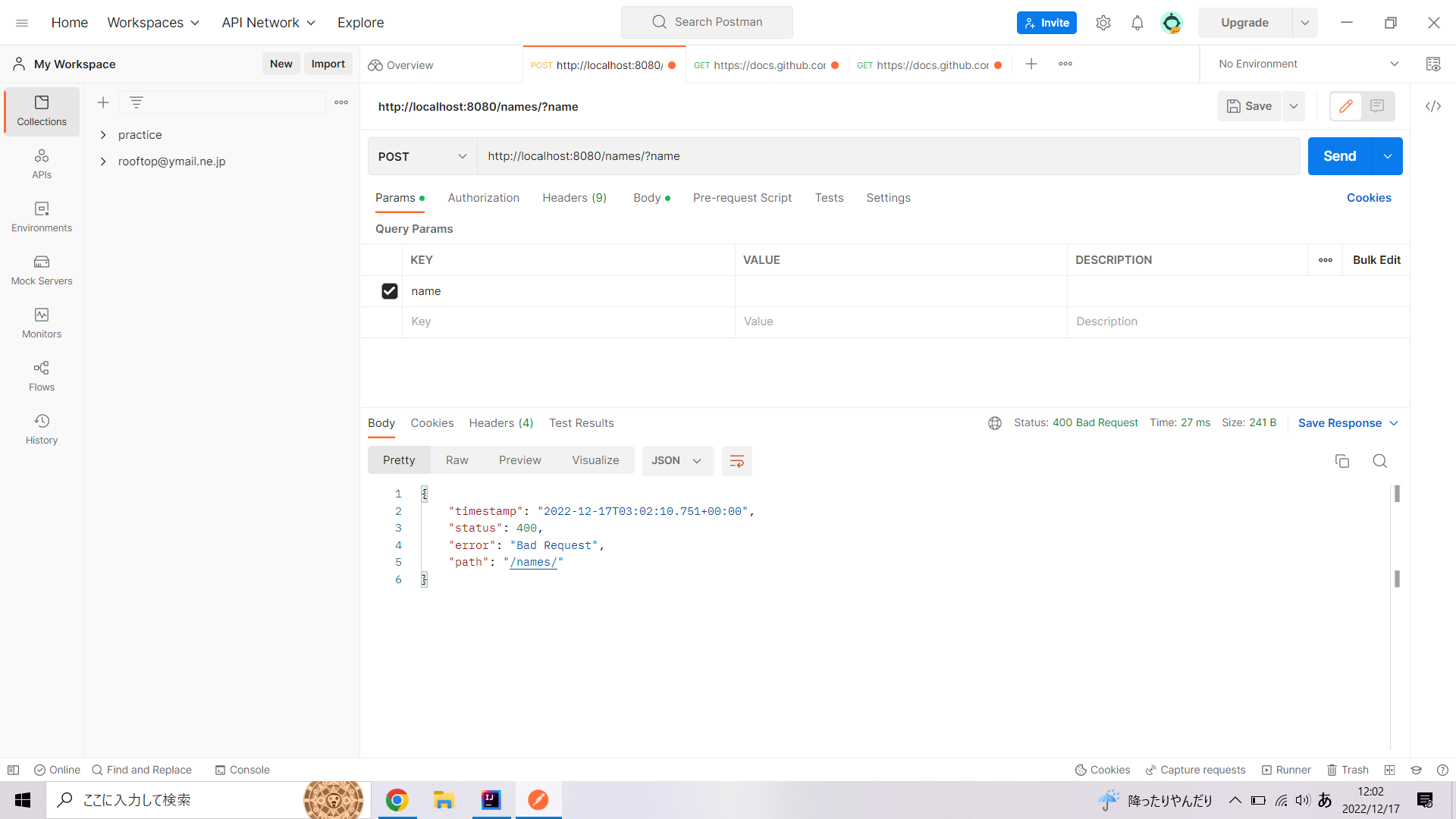Select the APIs sidebar icon
1456x819 pixels.
click(41, 163)
